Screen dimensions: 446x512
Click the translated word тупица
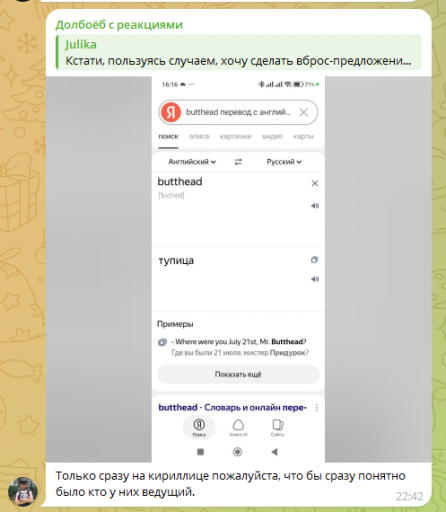[x=176, y=260]
